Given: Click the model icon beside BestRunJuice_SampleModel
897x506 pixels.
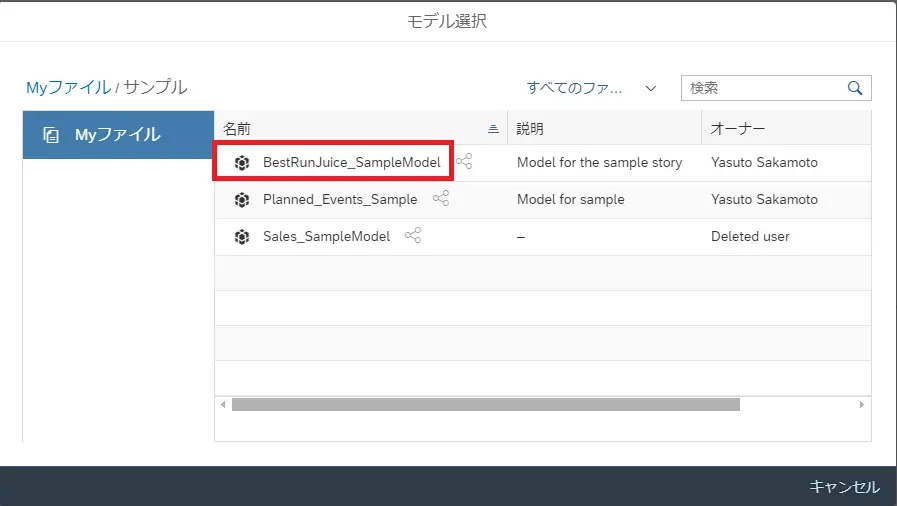Looking at the screenshot, I should coord(242,163).
